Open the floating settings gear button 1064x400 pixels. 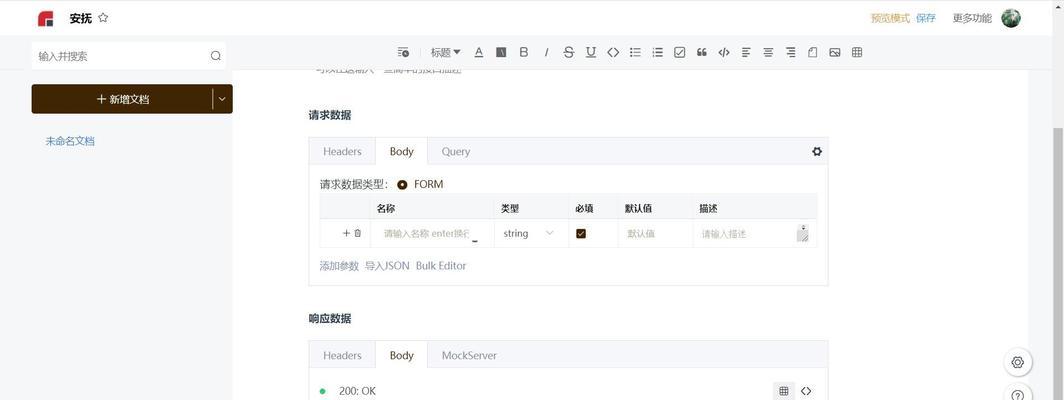pos(1017,362)
